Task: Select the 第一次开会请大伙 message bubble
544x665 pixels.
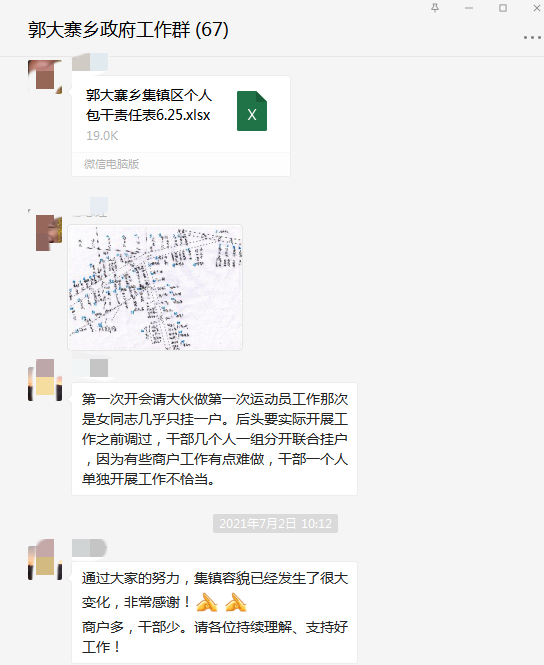Action: (215, 439)
